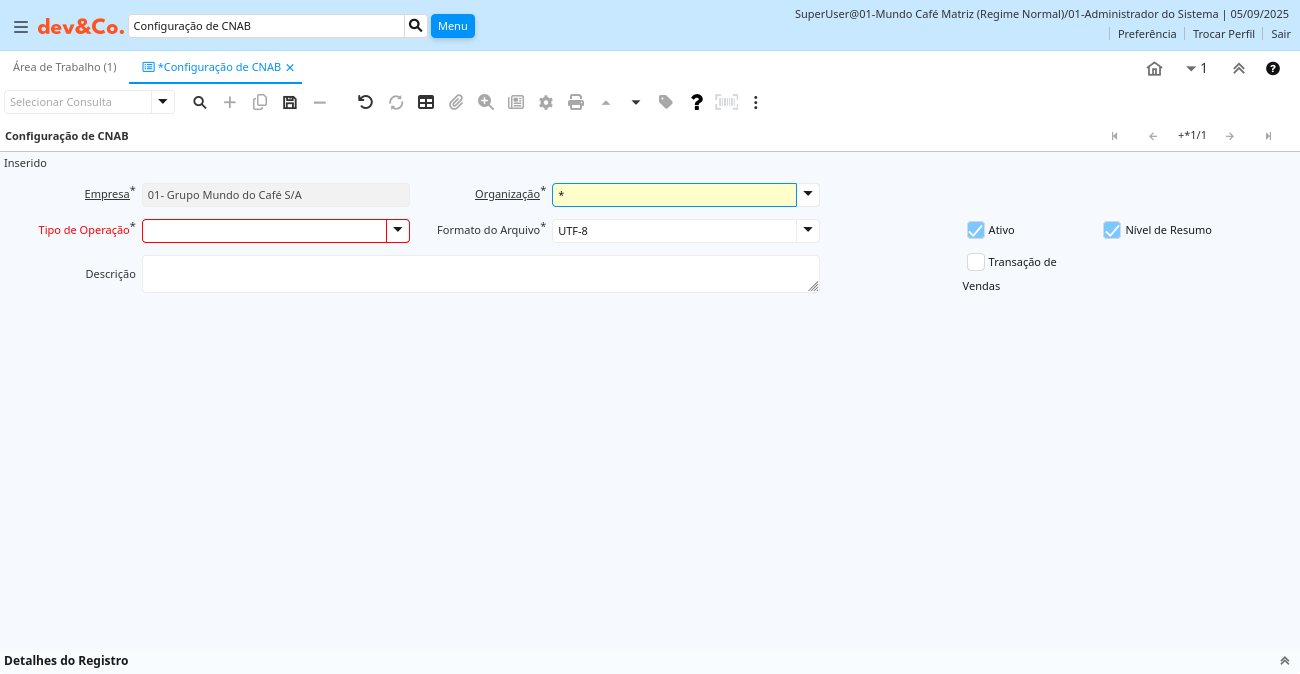Click the Find record magnifier icon
The height and width of the screenshot is (674, 1300).
point(200,102)
